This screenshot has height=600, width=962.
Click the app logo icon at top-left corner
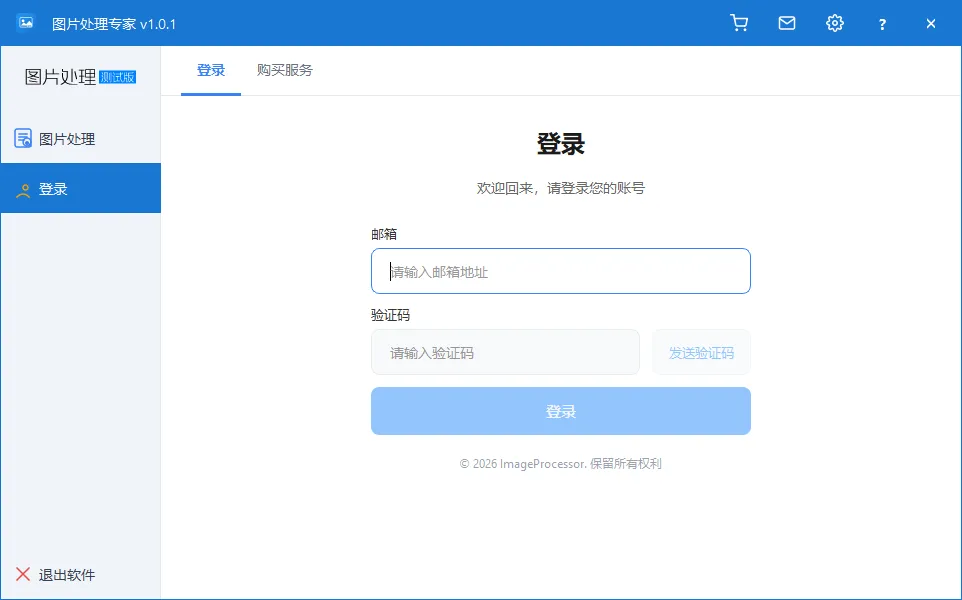(x=24, y=22)
